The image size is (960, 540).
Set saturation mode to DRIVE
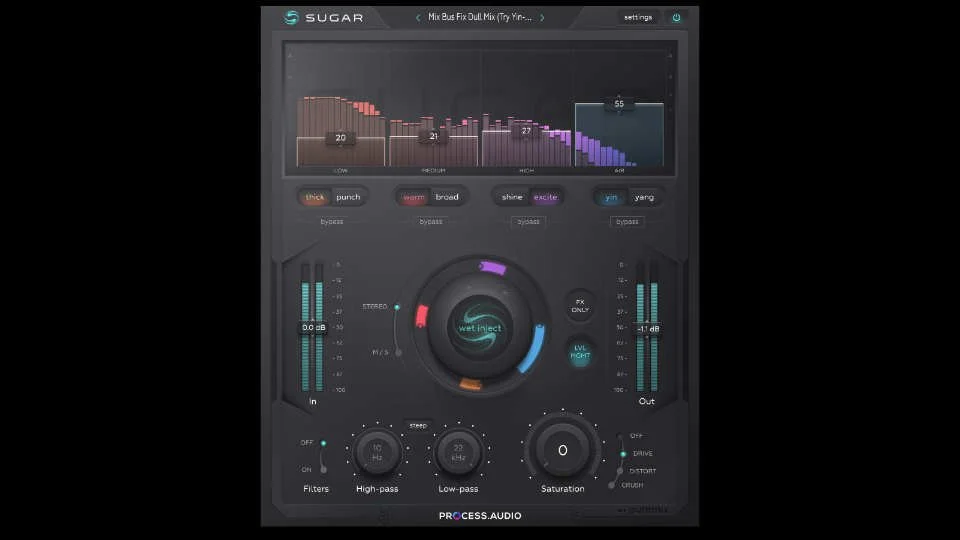(x=623, y=454)
